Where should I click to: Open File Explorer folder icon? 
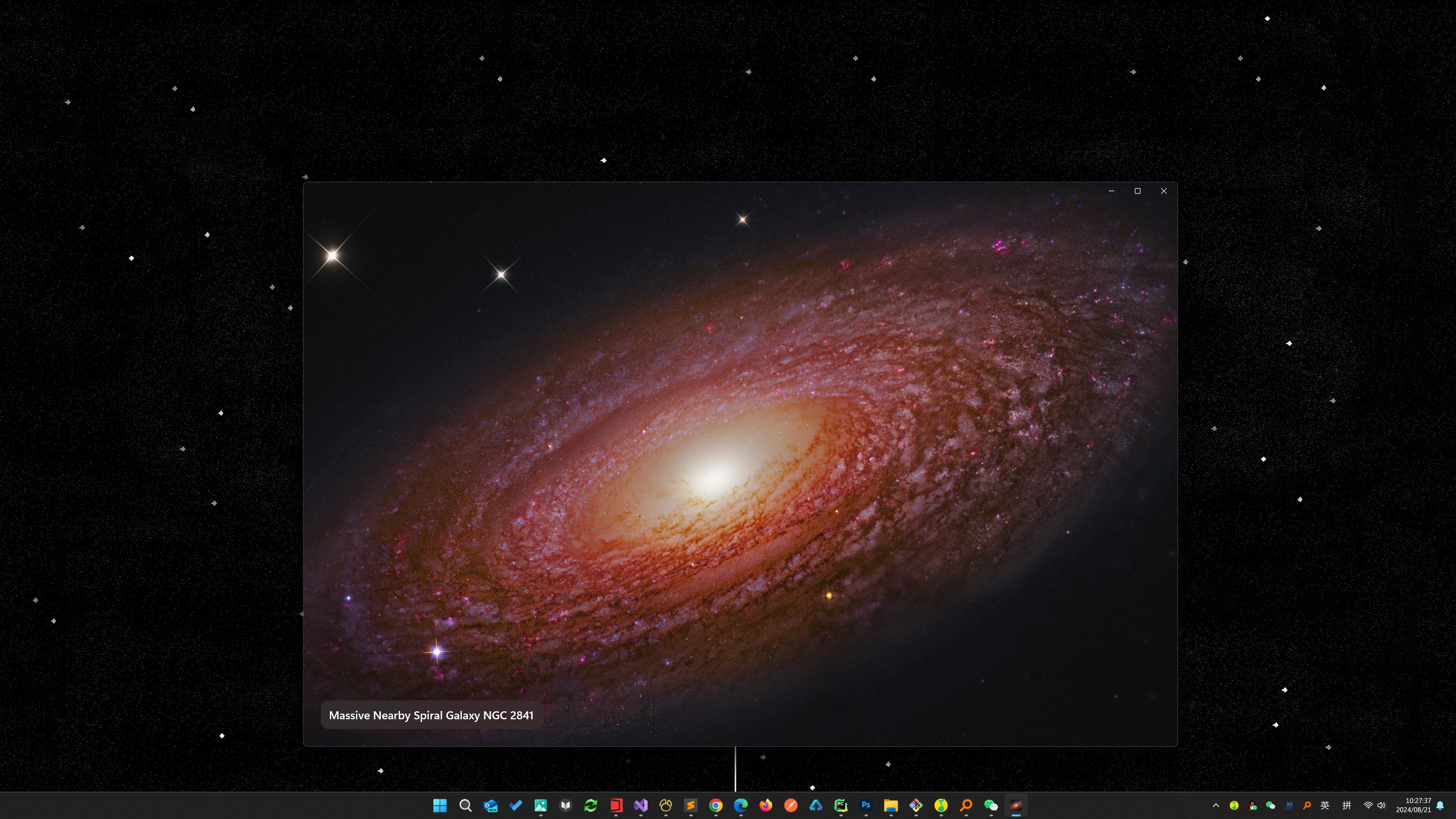pyautogui.click(x=891, y=805)
